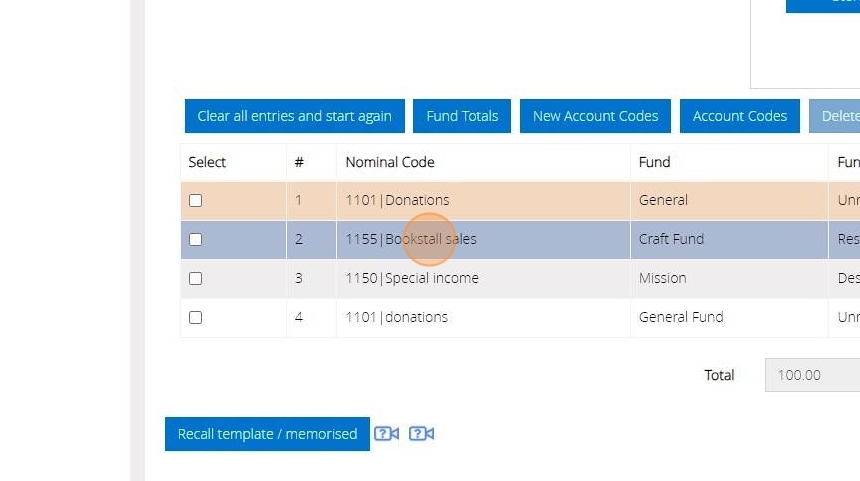This screenshot has width=860, height=481.
Task: Select the Mission fund cell
Action: click(662, 278)
